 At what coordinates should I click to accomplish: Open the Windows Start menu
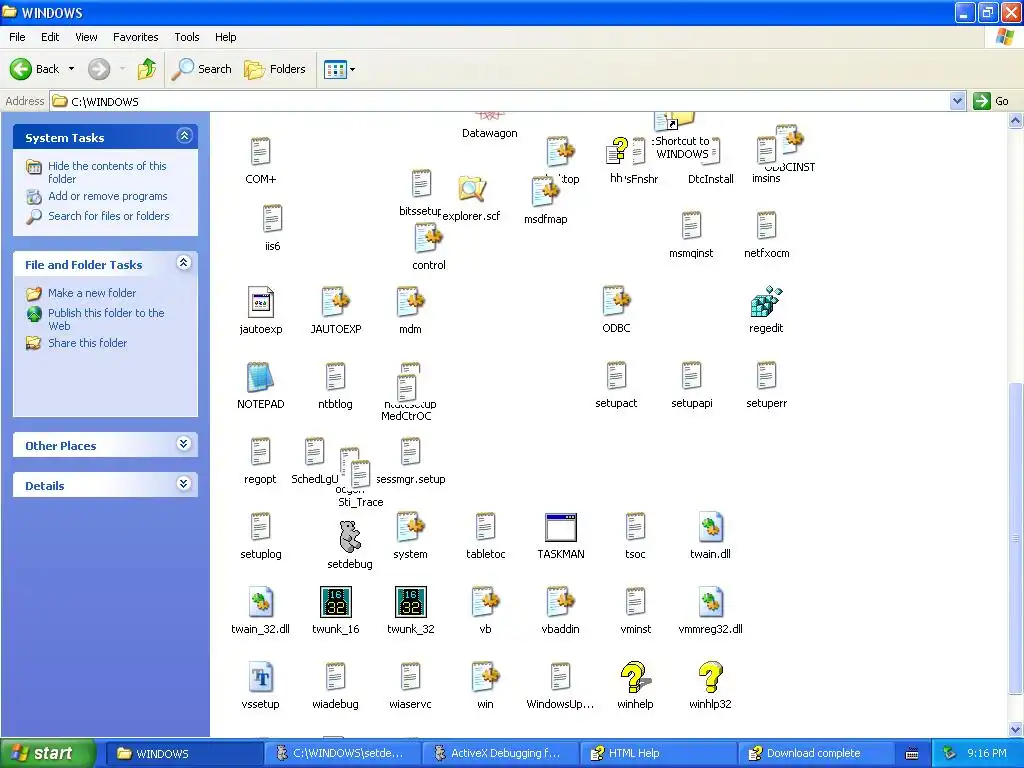(x=47, y=753)
